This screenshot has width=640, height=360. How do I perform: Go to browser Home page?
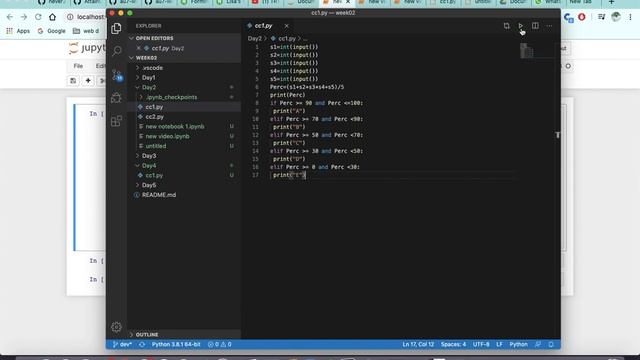tap(52, 17)
